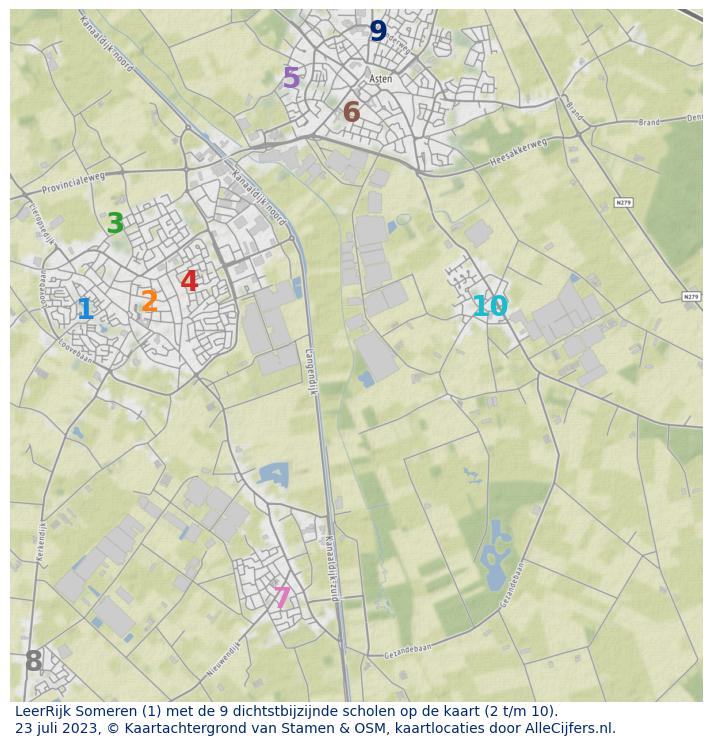Select the orange marker number 2

point(149,301)
